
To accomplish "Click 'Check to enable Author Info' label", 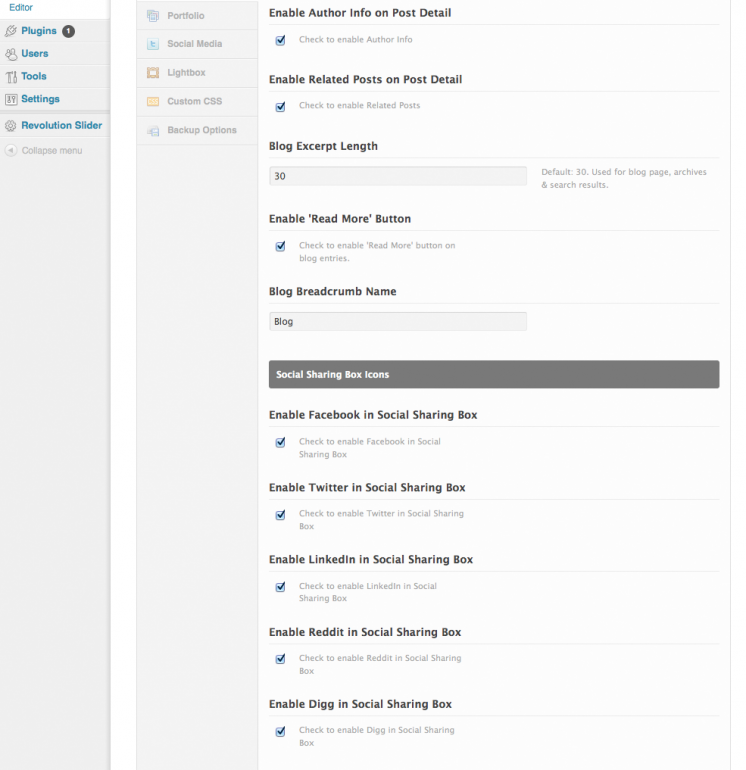I will point(356,40).
